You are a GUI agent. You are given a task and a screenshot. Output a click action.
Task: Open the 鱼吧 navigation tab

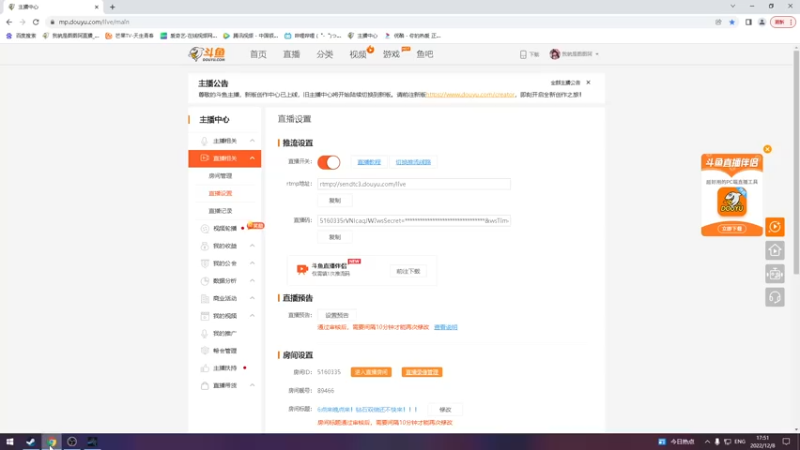coord(424,54)
